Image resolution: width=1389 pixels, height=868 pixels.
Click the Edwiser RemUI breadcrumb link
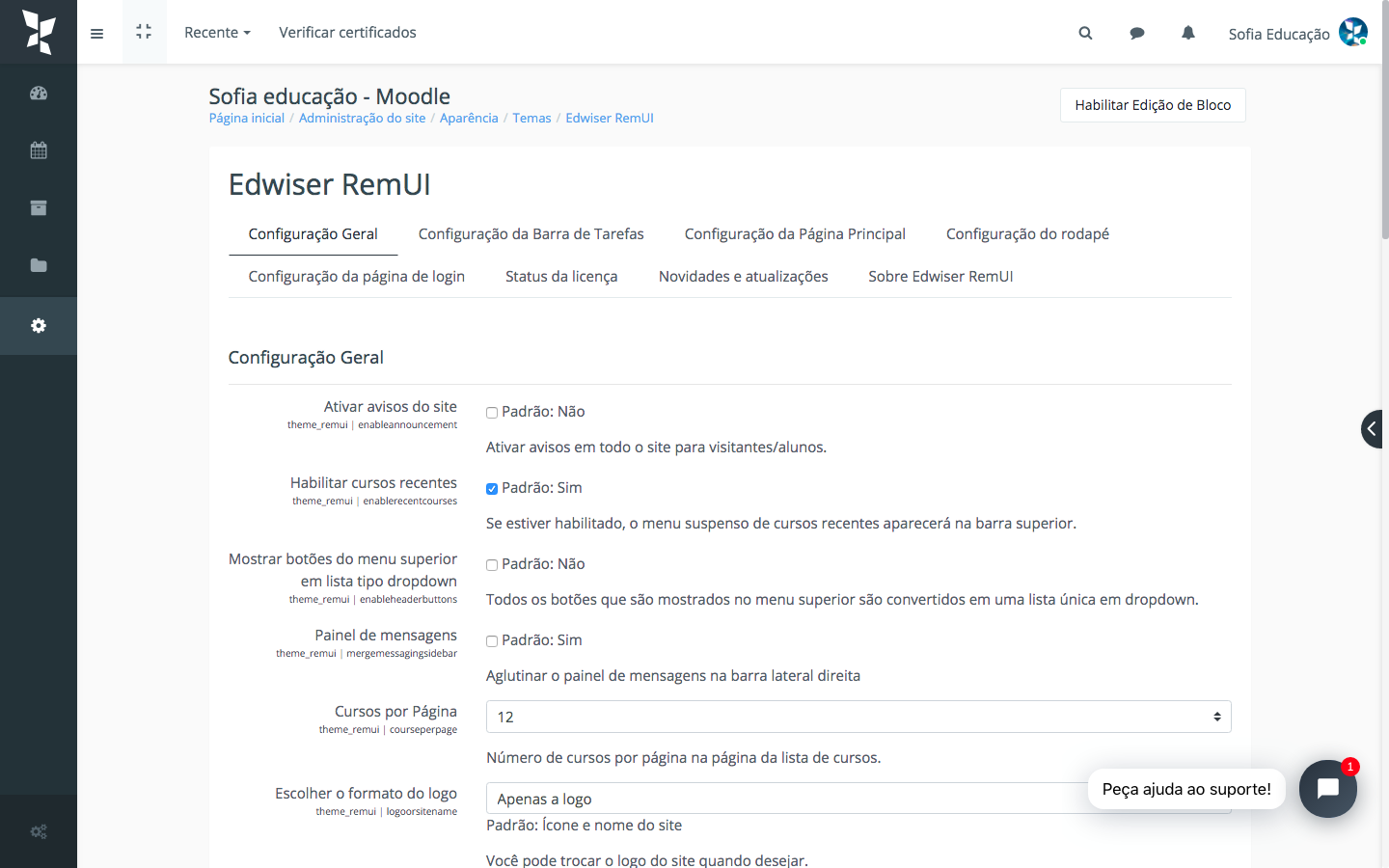click(610, 118)
